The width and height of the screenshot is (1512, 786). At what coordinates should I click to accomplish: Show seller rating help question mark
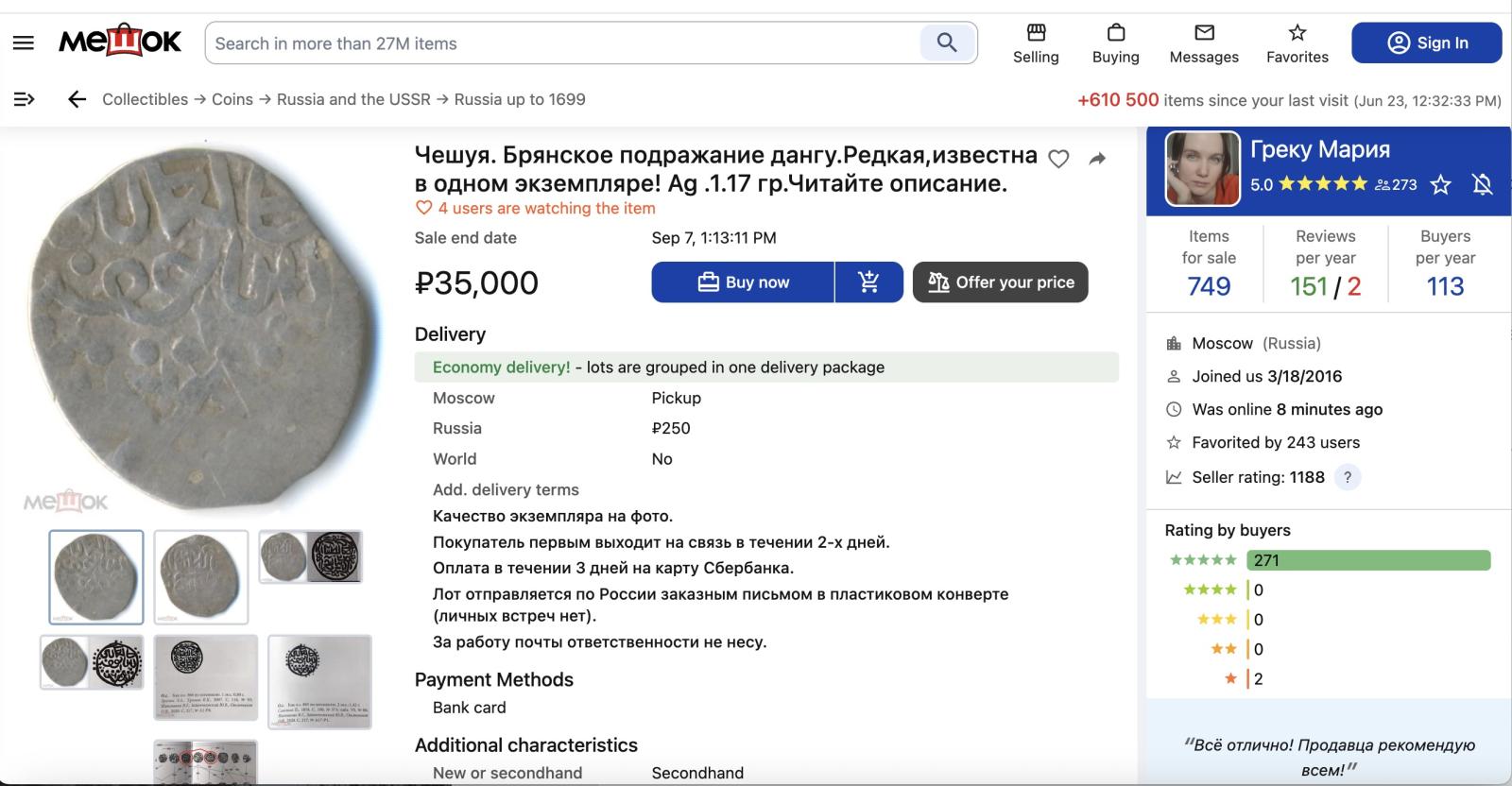point(1348,477)
